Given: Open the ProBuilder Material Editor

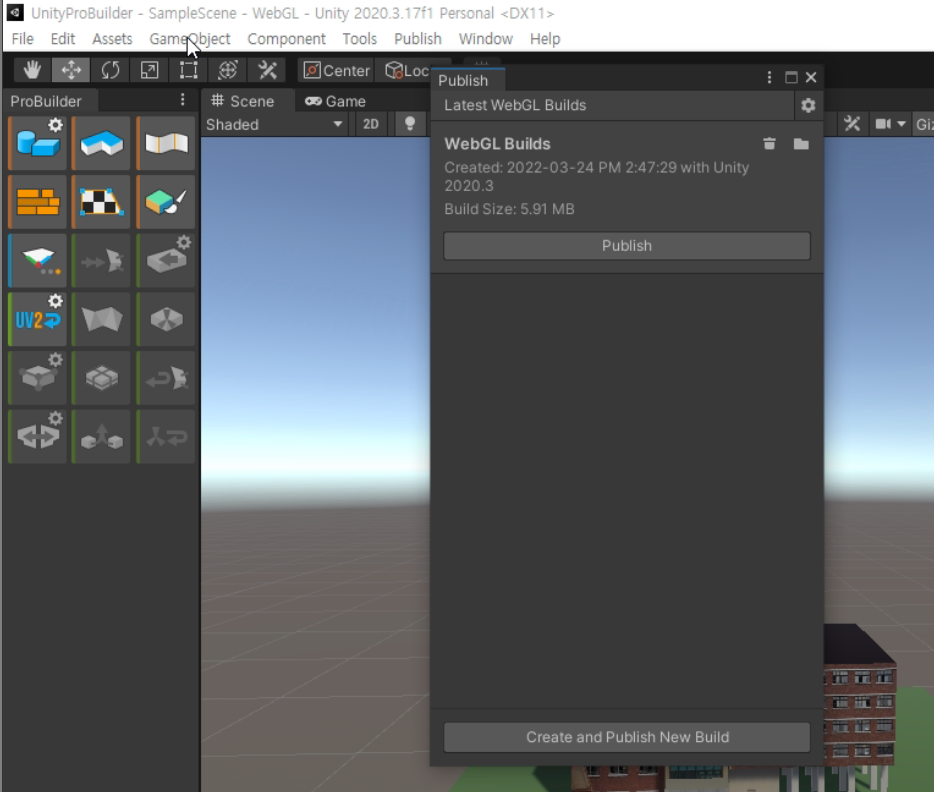Looking at the screenshot, I should click(x=37, y=202).
